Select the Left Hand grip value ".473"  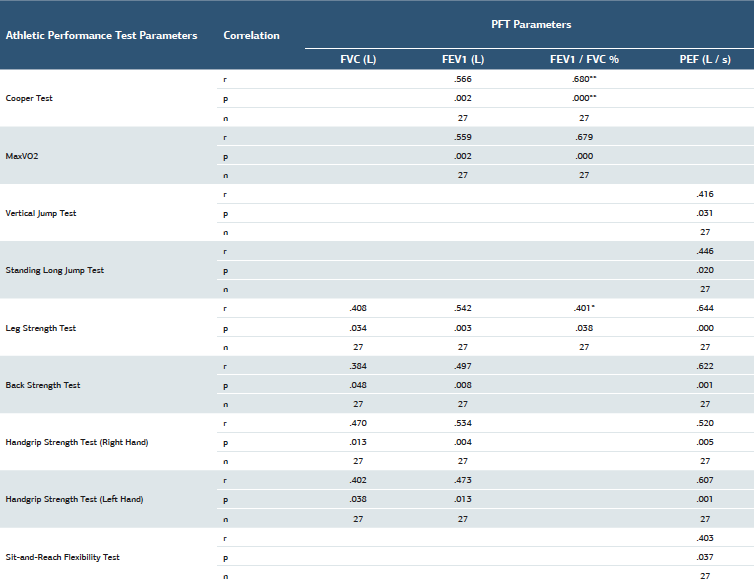pos(463,480)
